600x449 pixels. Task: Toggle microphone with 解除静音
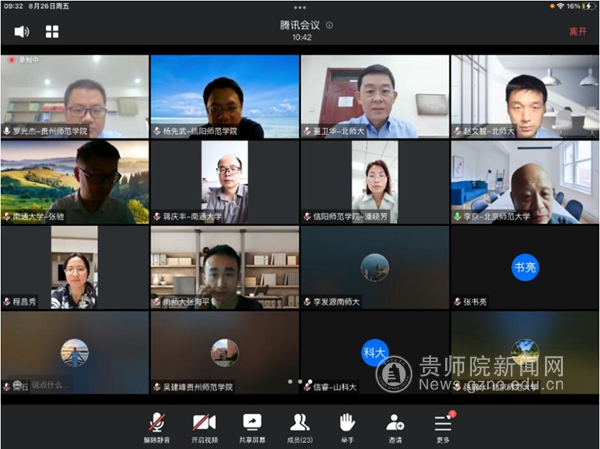point(157,427)
